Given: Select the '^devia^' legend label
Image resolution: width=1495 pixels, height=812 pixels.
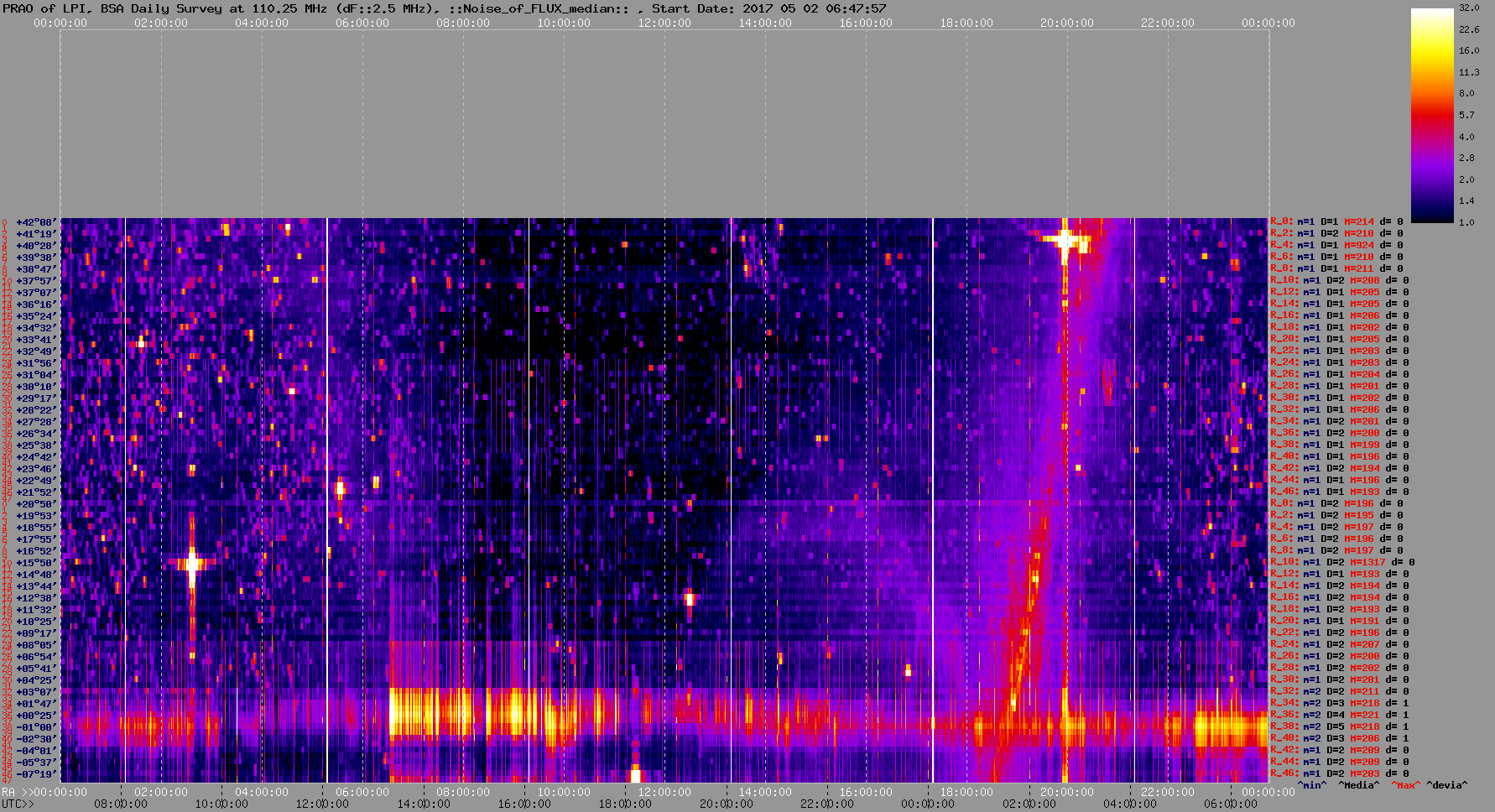Looking at the screenshot, I should pos(1447,785).
